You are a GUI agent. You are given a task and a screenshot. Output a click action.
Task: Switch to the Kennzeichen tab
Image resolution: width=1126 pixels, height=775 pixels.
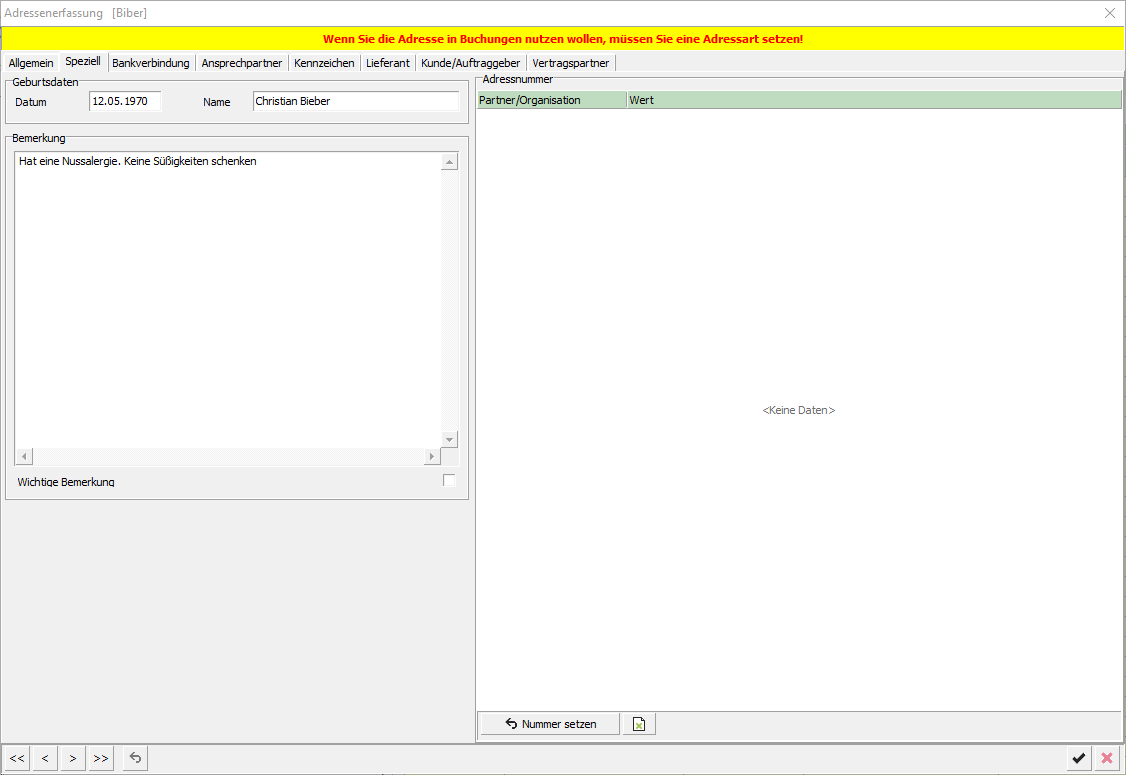[324, 62]
